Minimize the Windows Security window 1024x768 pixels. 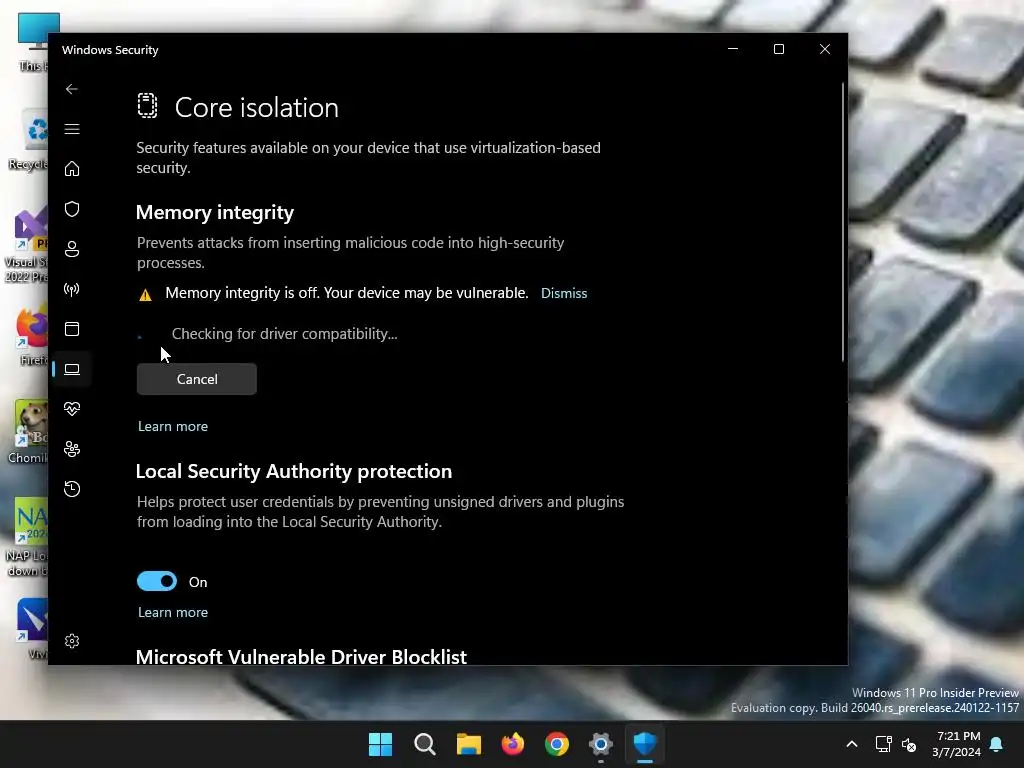[x=733, y=49]
